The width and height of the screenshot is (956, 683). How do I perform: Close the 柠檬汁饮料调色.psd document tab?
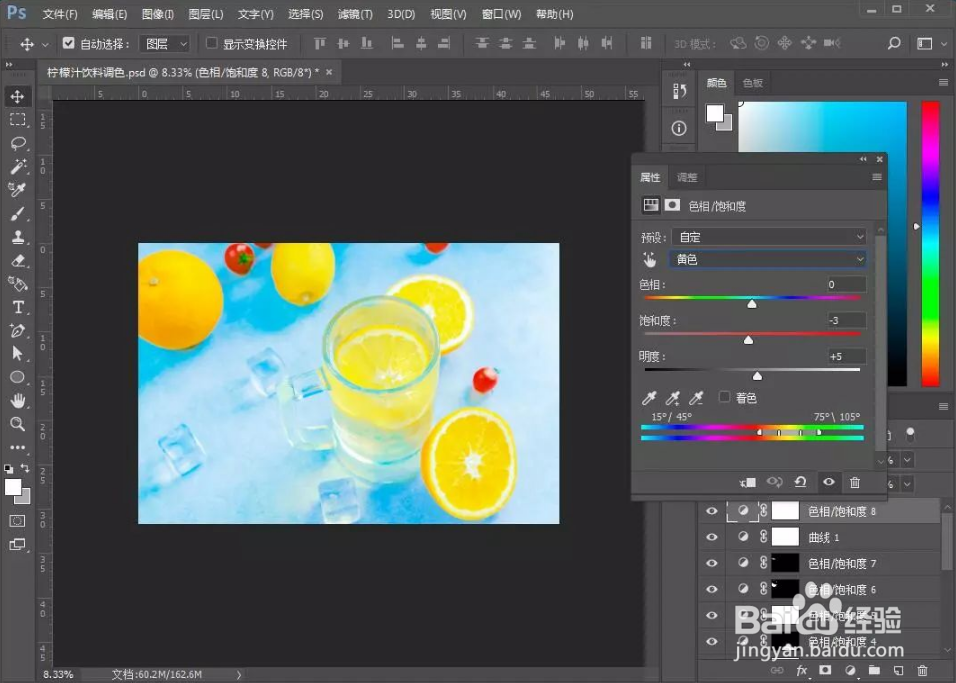329,72
